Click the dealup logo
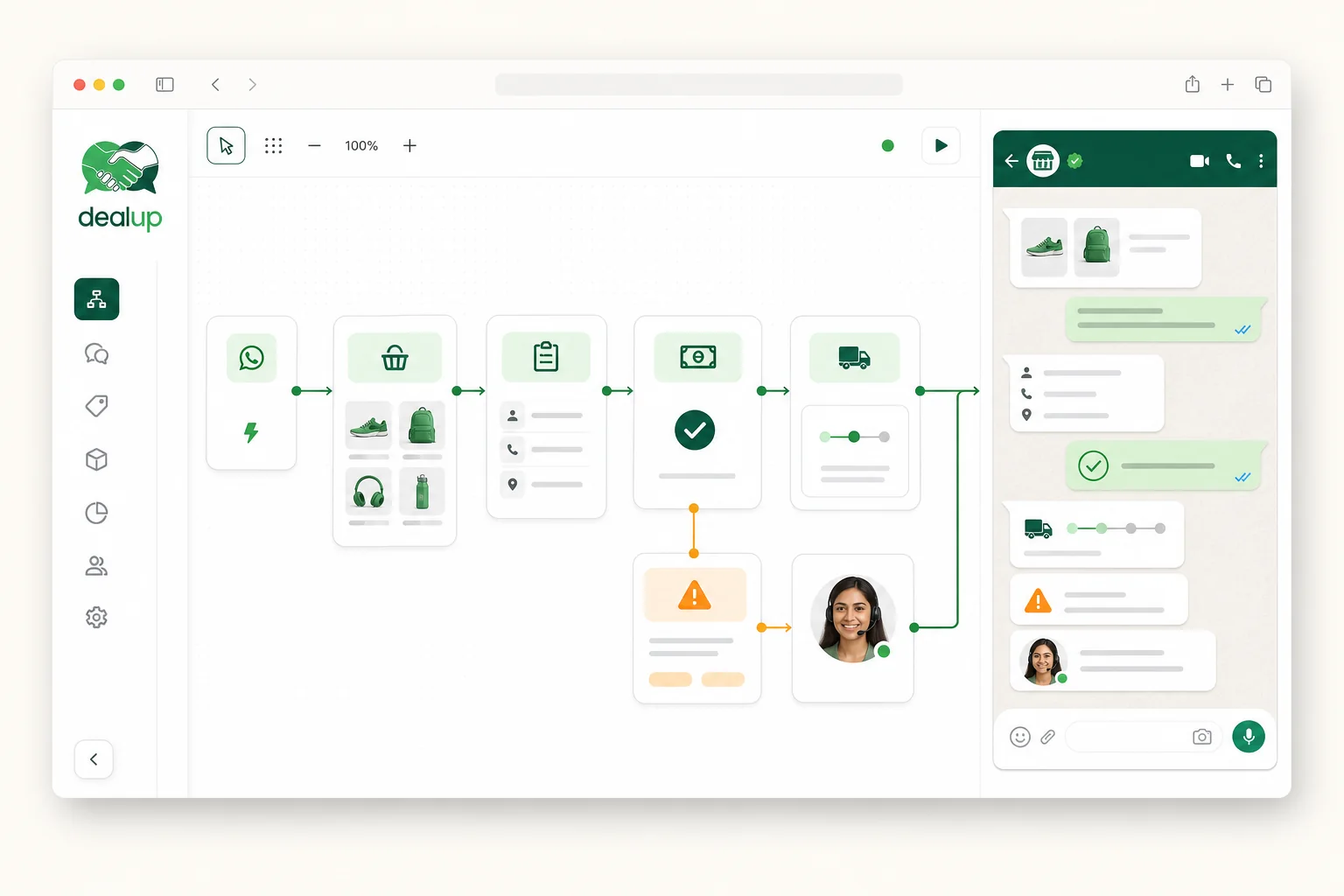The height and width of the screenshot is (896, 1344). tap(120, 185)
